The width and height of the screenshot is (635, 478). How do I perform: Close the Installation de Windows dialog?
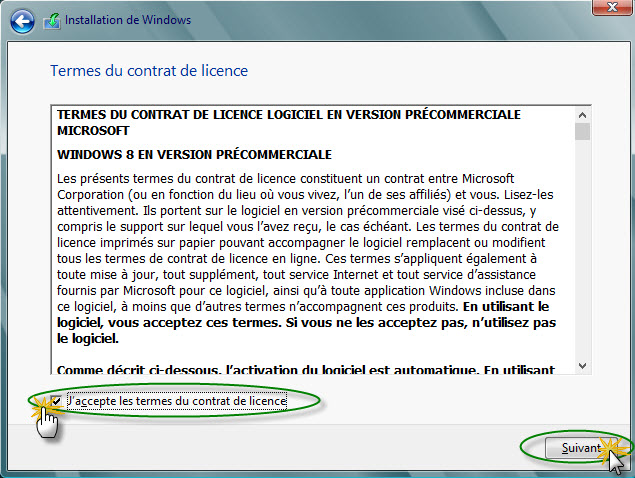coord(612,7)
